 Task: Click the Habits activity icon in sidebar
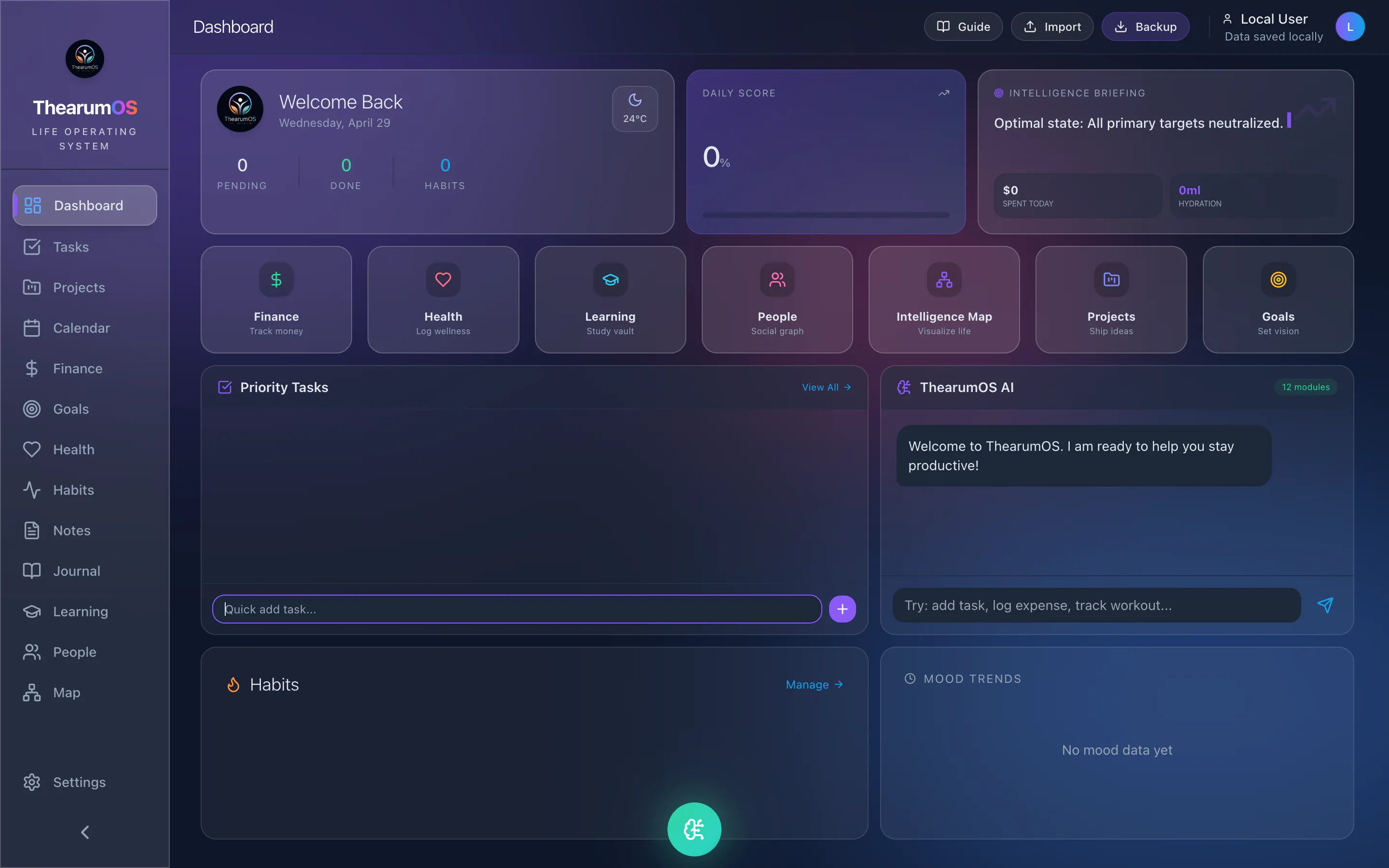point(31,490)
